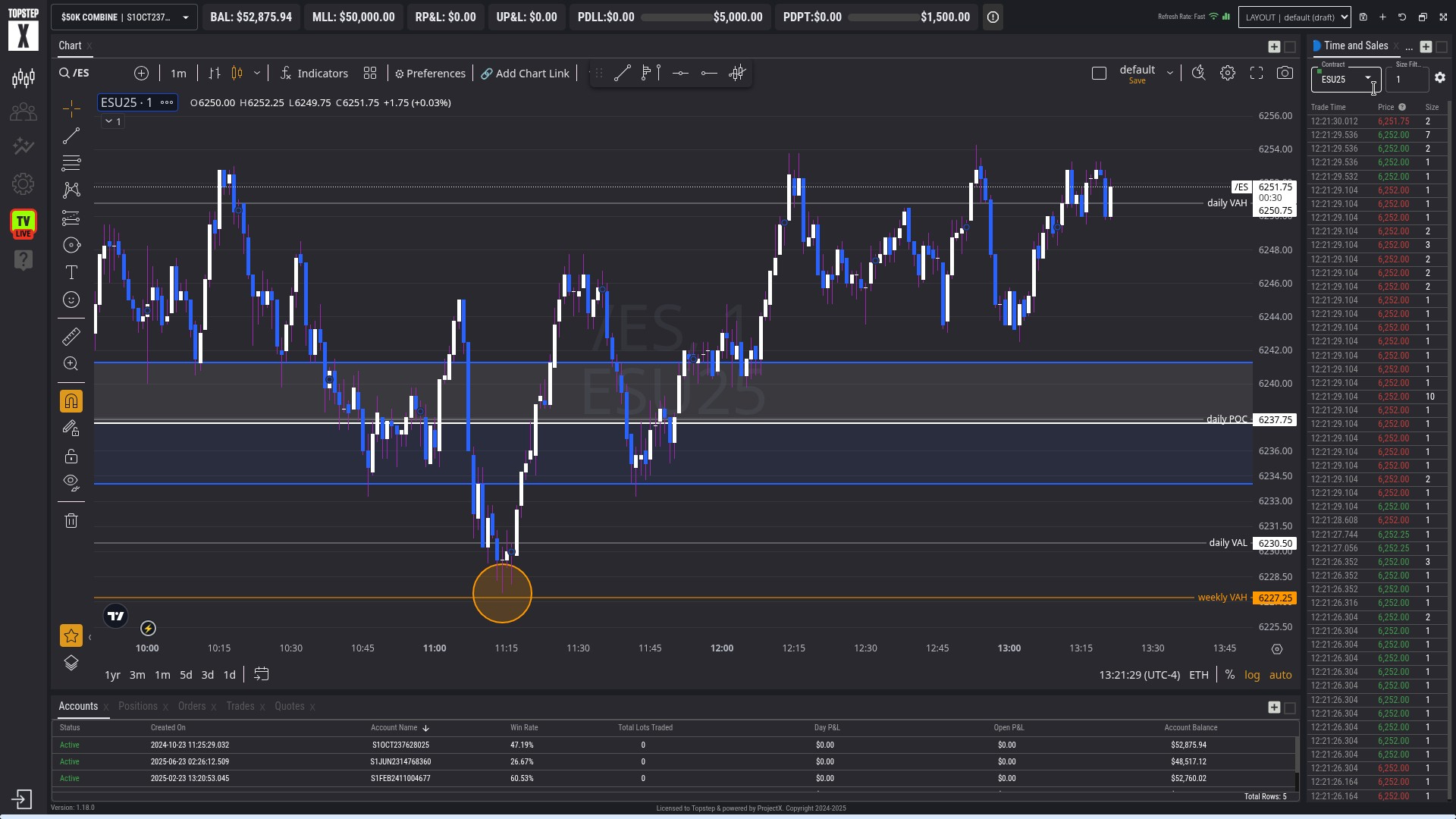This screenshot has width=1456, height=819.
Task: Select the Zoom In tool
Action: coord(71,364)
